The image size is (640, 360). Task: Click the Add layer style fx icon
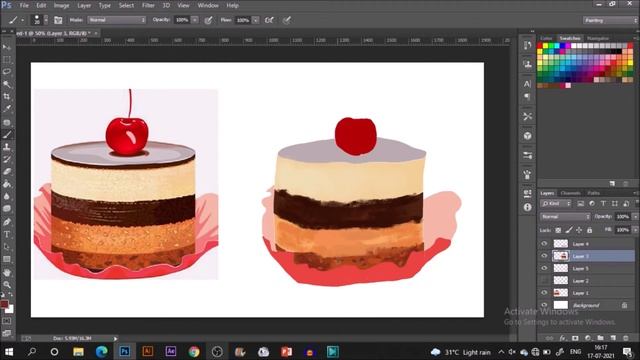(562, 338)
